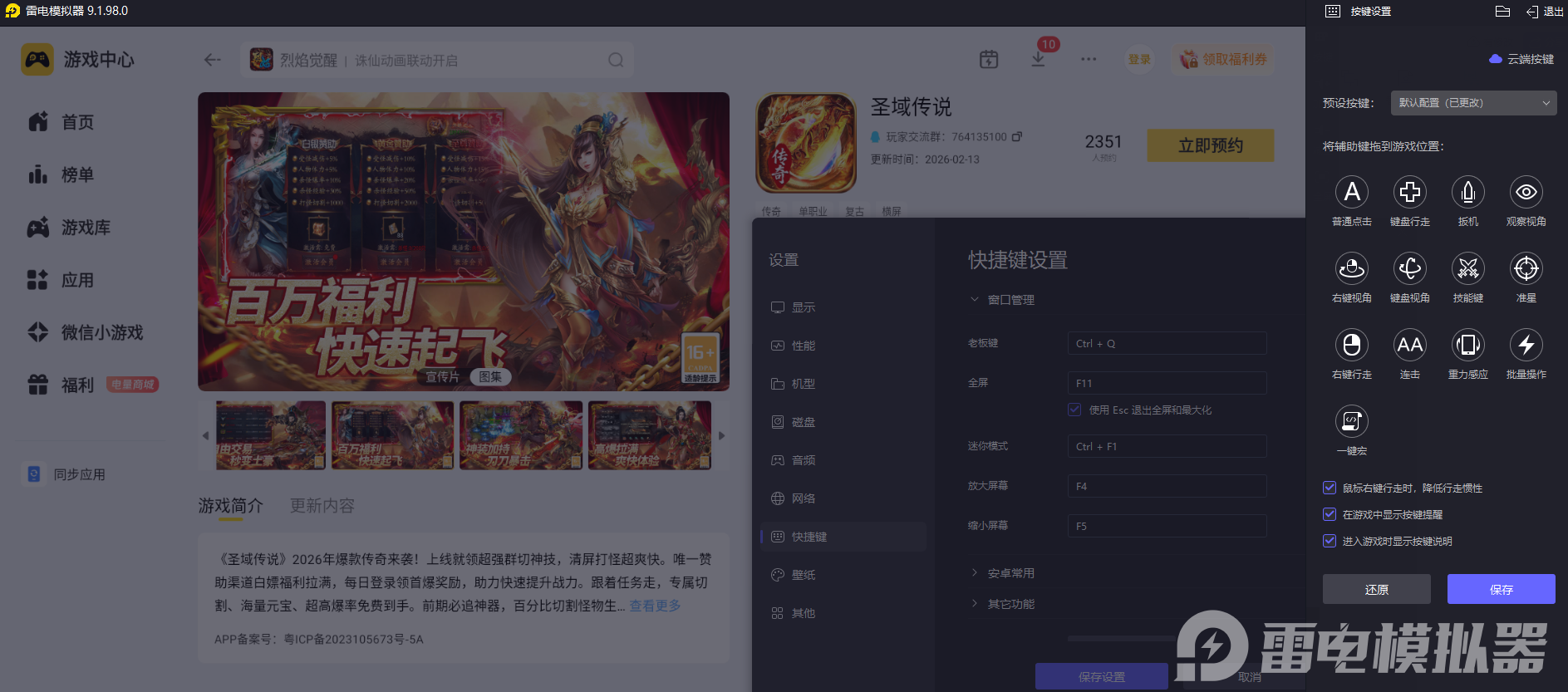Click the 全屏 F11 shortcut field
The height and width of the screenshot is (692, 1568).
(1167, 383)
